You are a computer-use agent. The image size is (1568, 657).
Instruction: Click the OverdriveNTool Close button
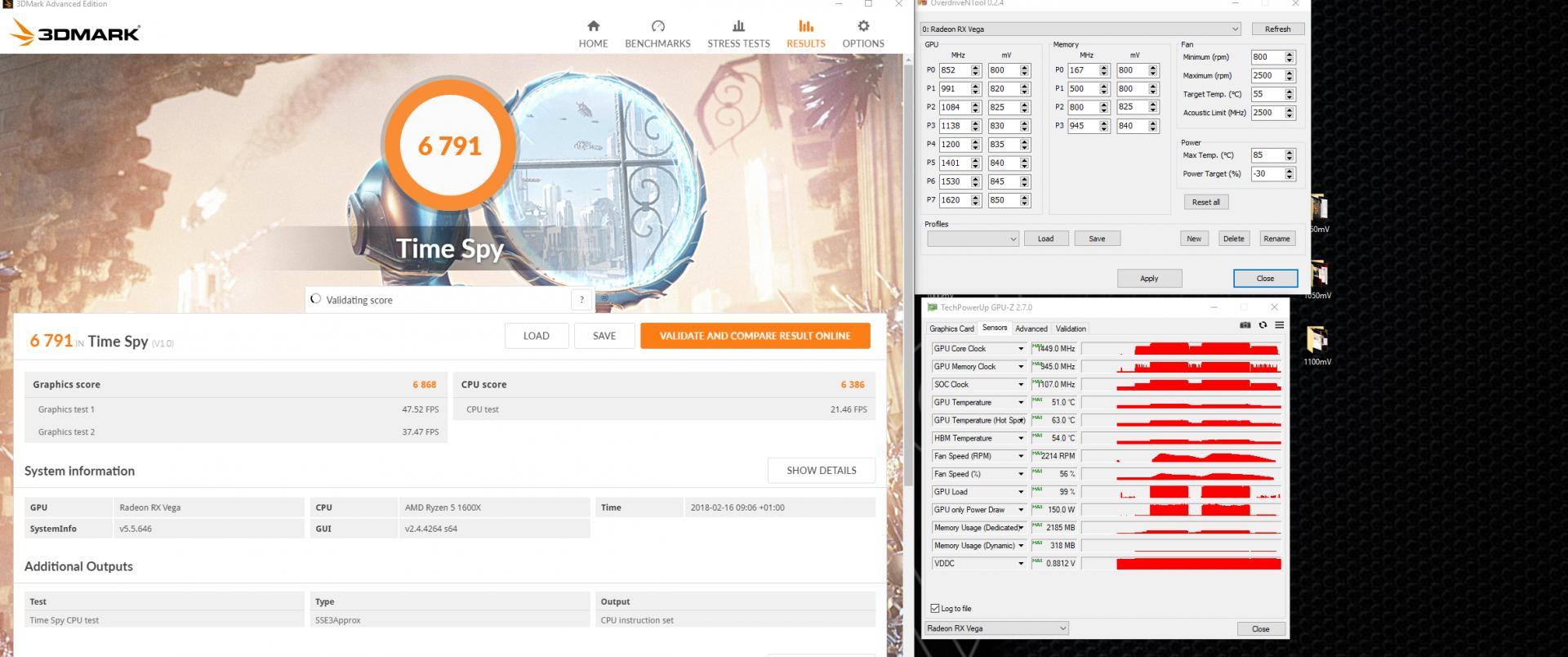[x=1265, y=279]
